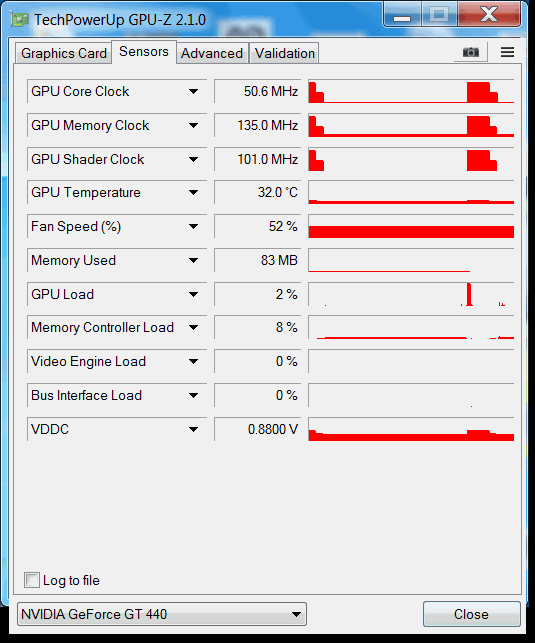Click the Close button

(471, 614)
